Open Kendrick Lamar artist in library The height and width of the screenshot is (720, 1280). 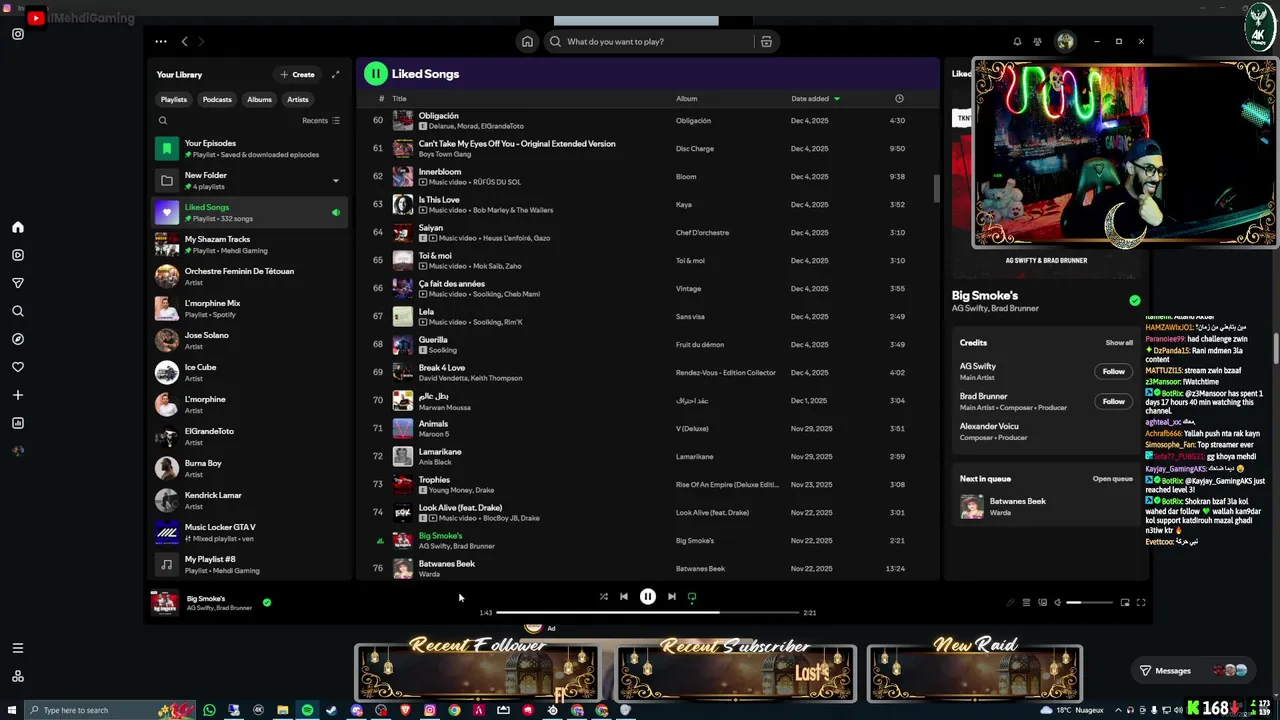250,500
